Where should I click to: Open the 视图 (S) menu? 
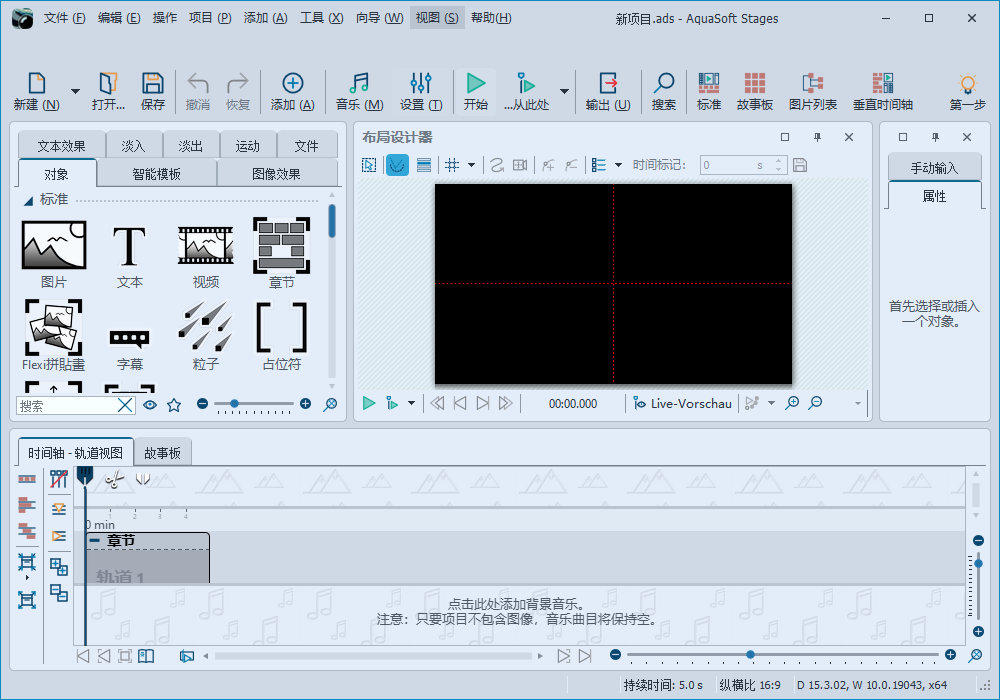pyautogui.click(x=437, y=18)
